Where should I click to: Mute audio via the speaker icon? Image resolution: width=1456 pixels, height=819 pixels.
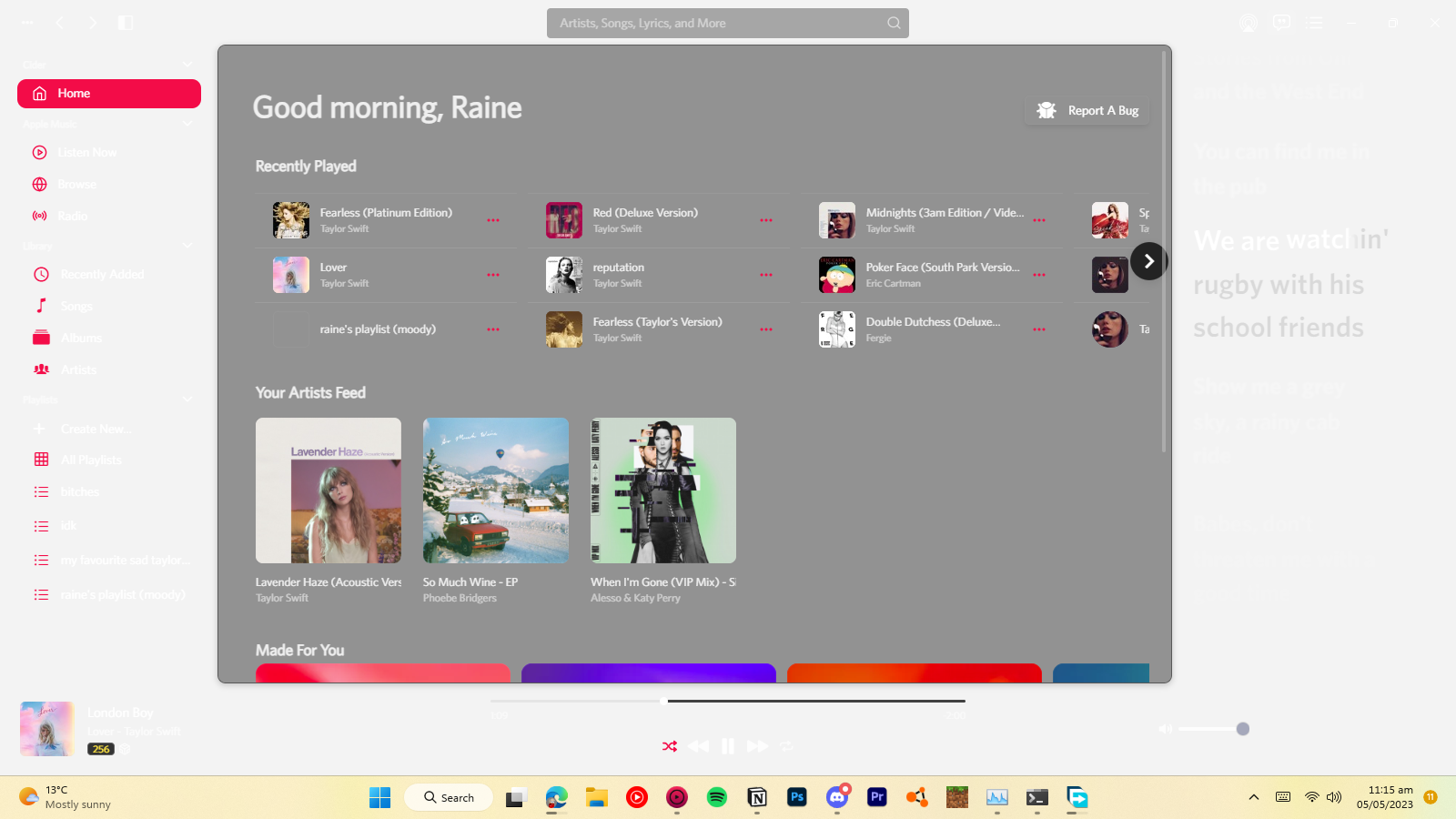point(1164,729)
